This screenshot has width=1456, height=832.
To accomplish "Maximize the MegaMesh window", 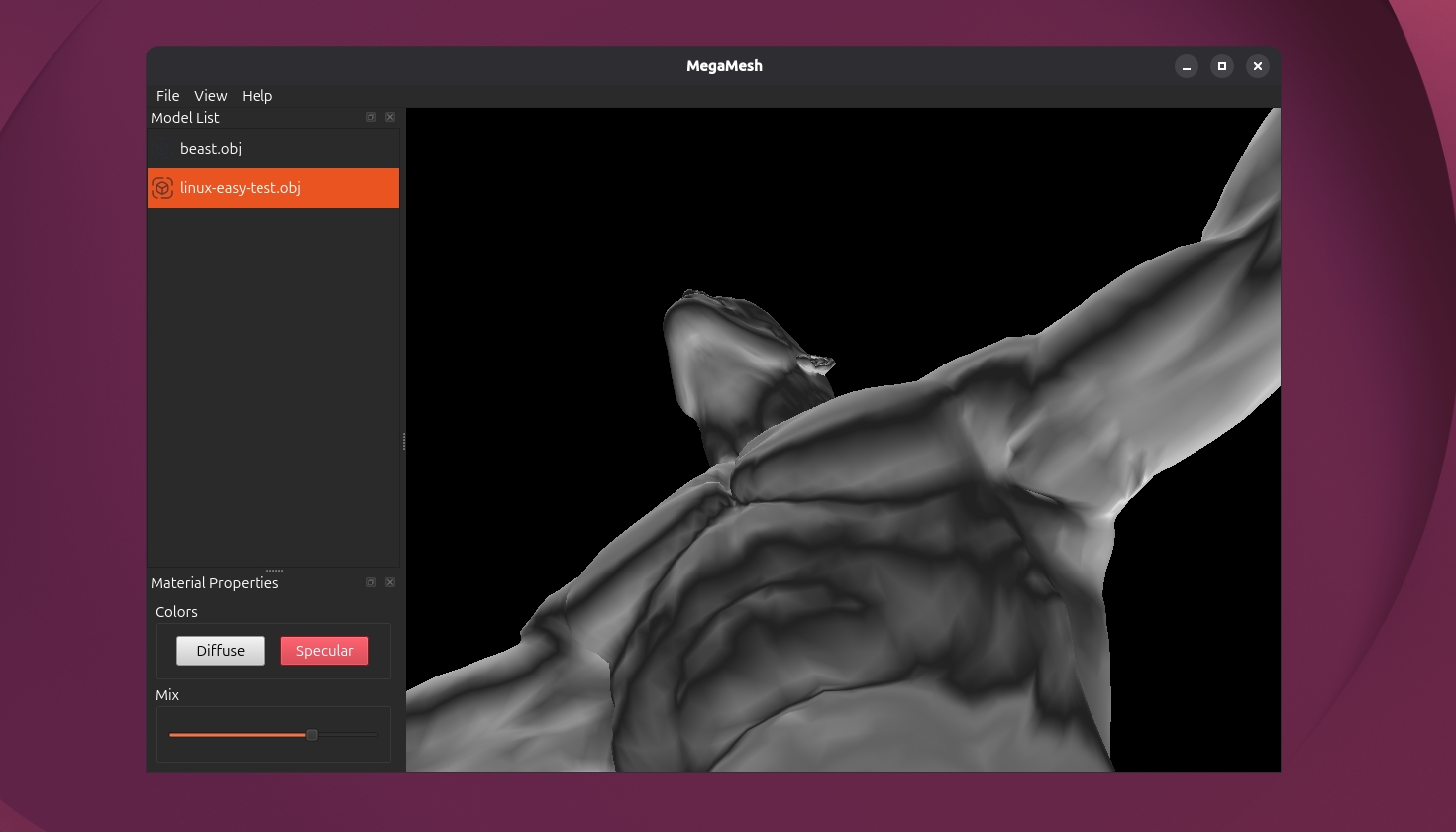I will (x=1222, y=66).
